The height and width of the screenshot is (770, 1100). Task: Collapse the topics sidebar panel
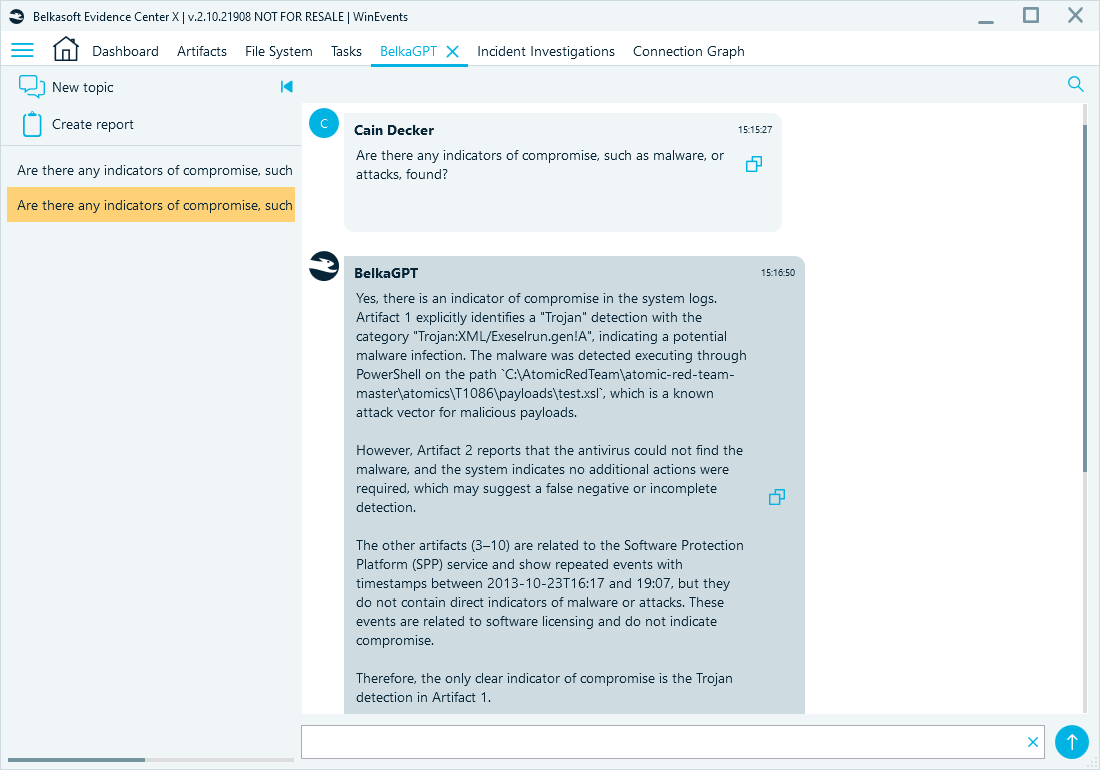[286, 87]
